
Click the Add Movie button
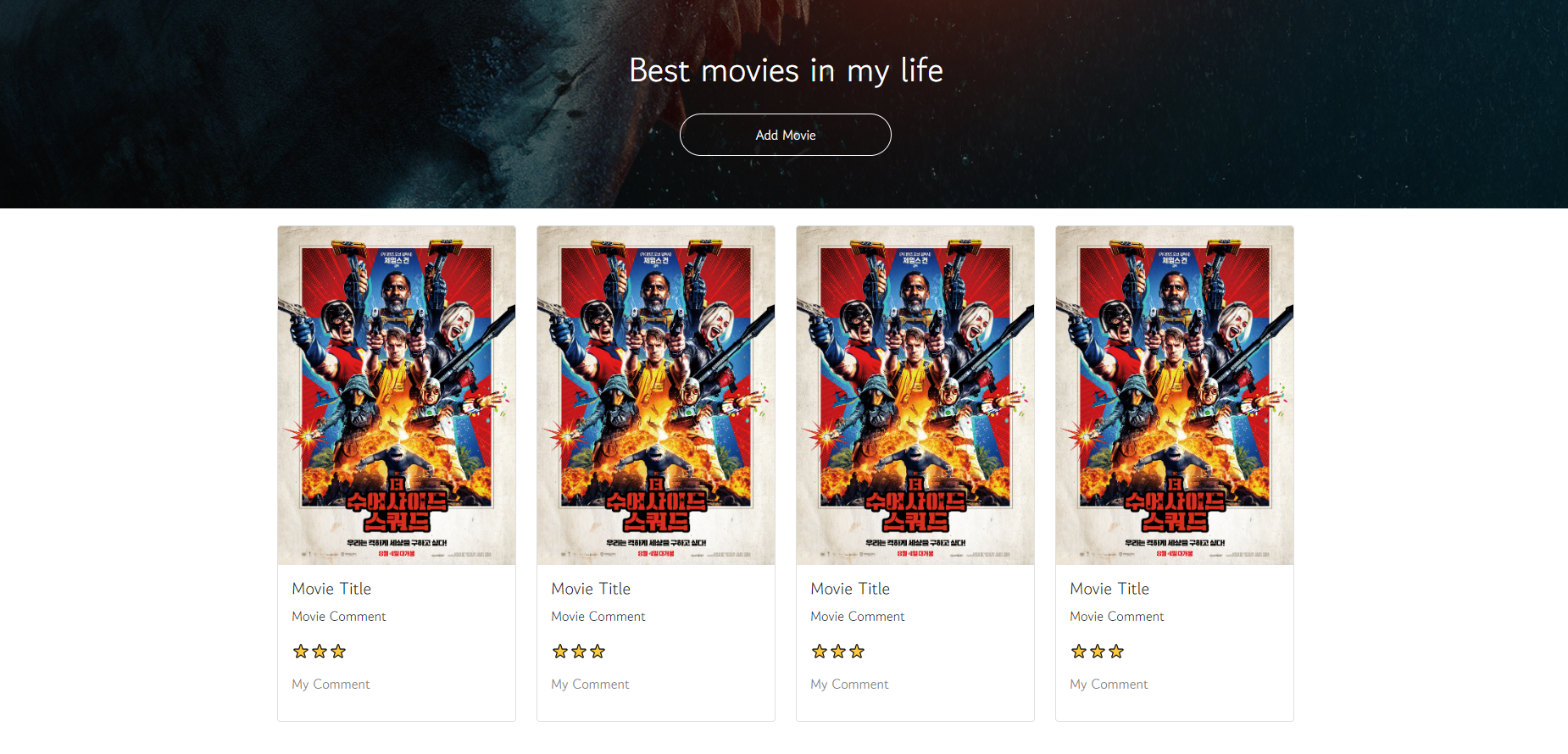coord(785,135)
